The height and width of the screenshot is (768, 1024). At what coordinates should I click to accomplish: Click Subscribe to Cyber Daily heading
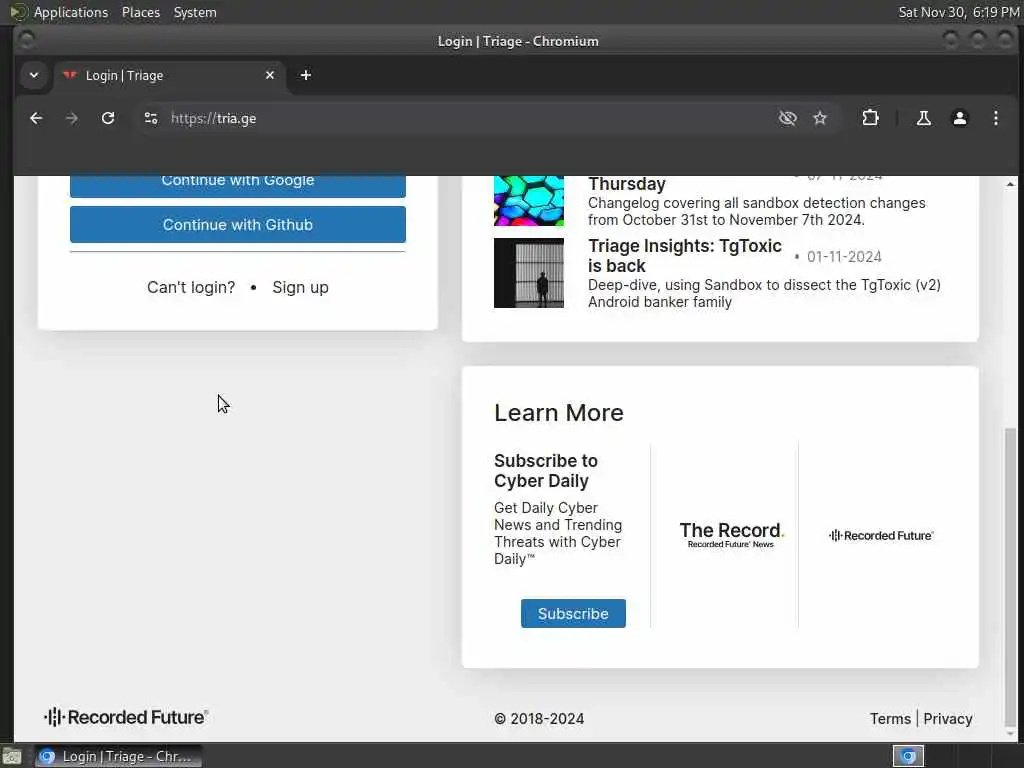click(x=546, y=471)
